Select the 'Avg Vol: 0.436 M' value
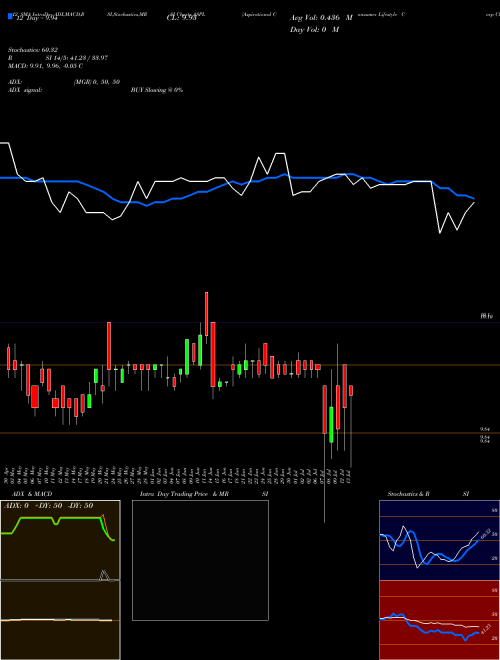This screenshot has height=660, width=500. point(321,18)
